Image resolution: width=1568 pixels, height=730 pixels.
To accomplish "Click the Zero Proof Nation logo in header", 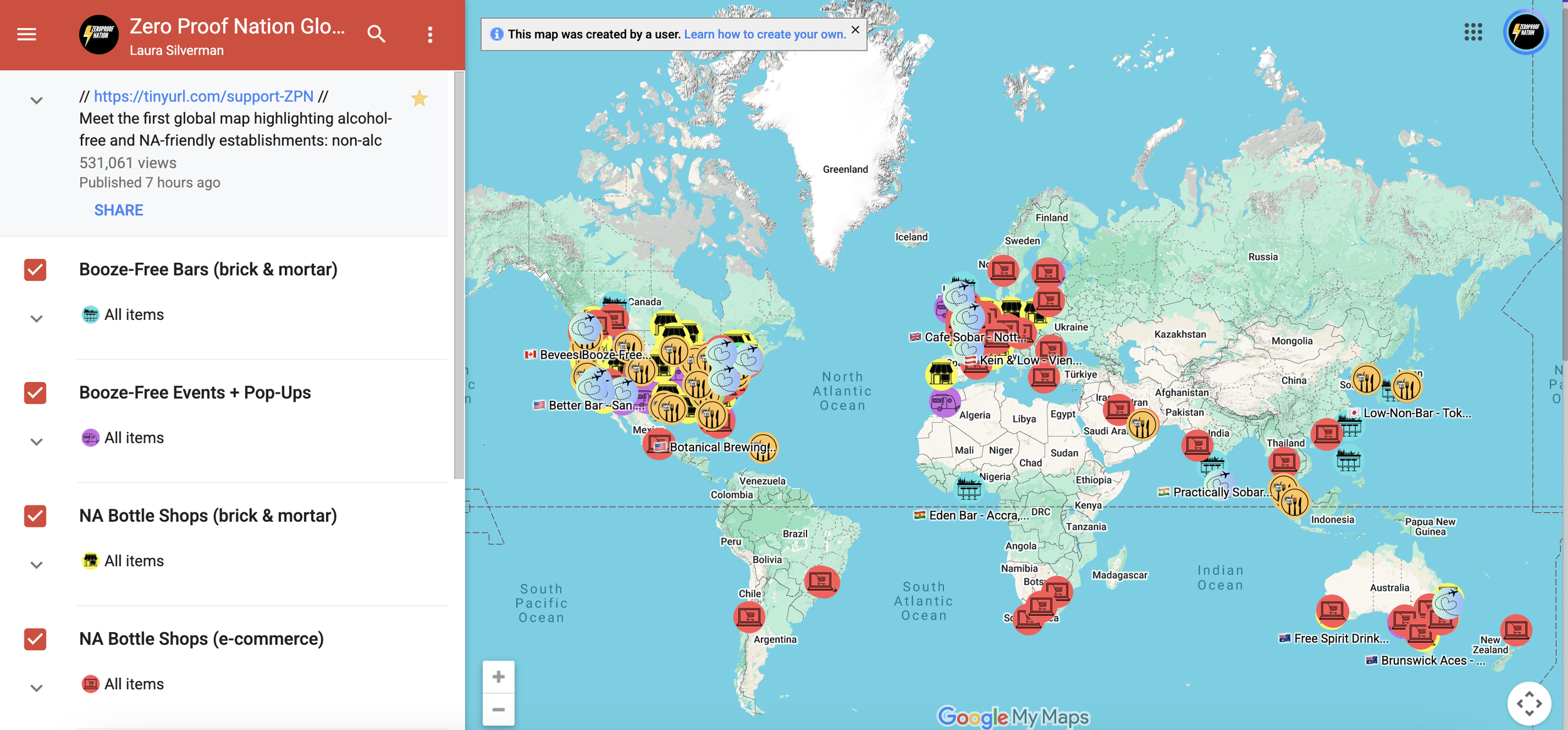I will coord(99,34).
